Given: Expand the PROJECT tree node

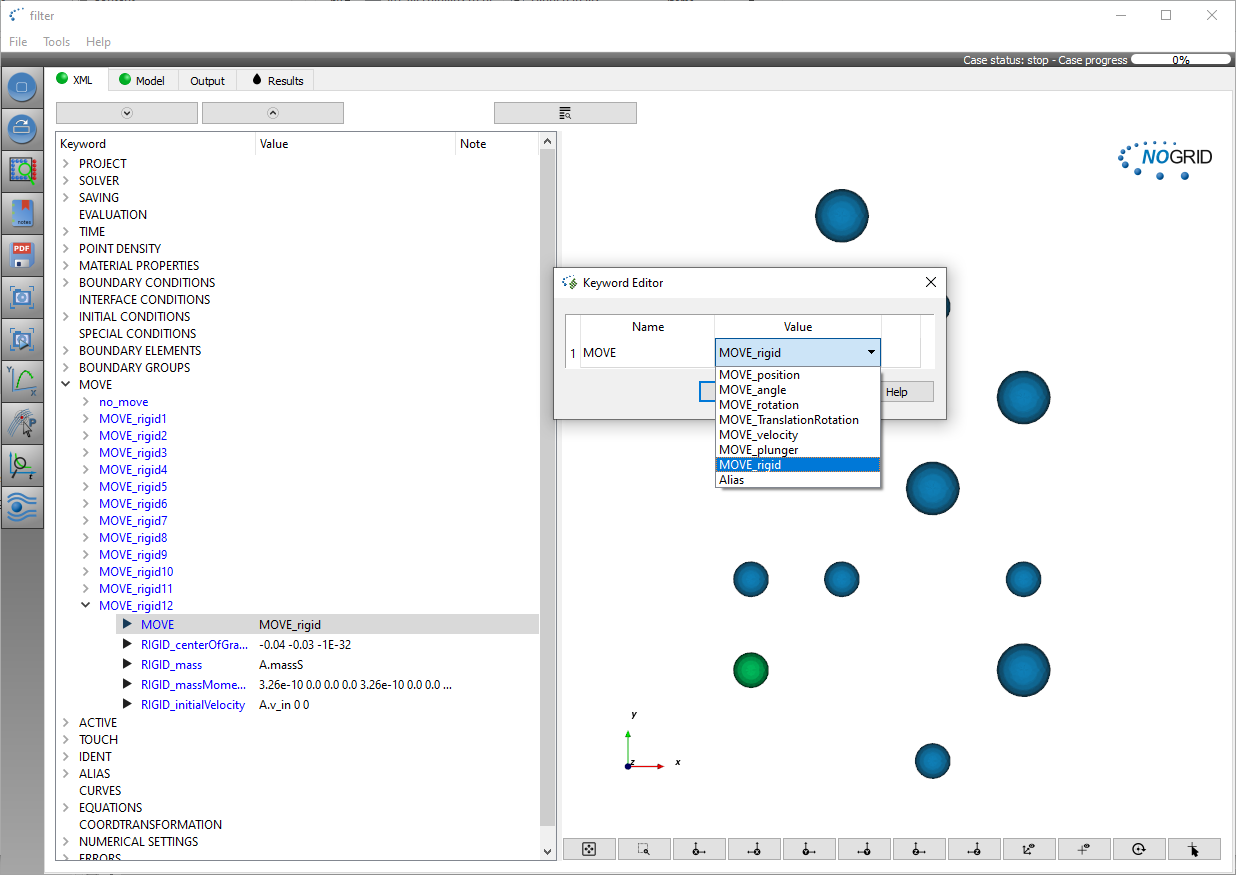Looking at the screenshot, I should [67, 164].
